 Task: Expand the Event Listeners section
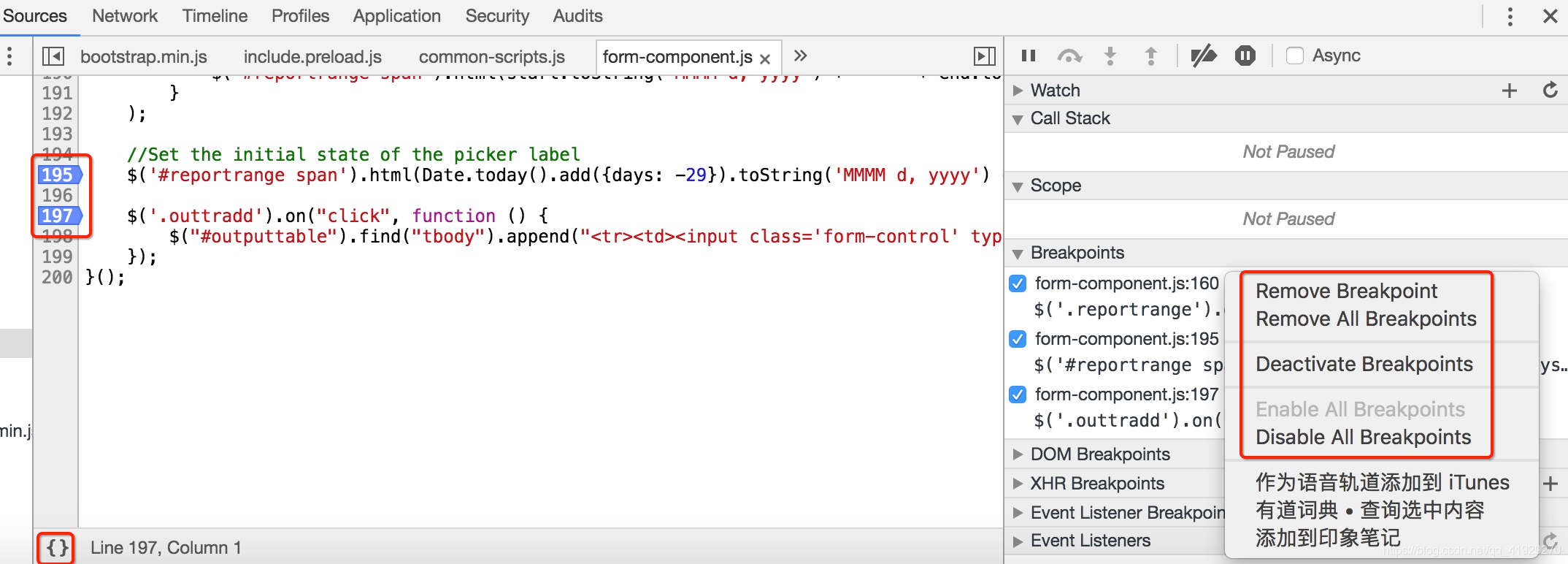point(1018,541)
